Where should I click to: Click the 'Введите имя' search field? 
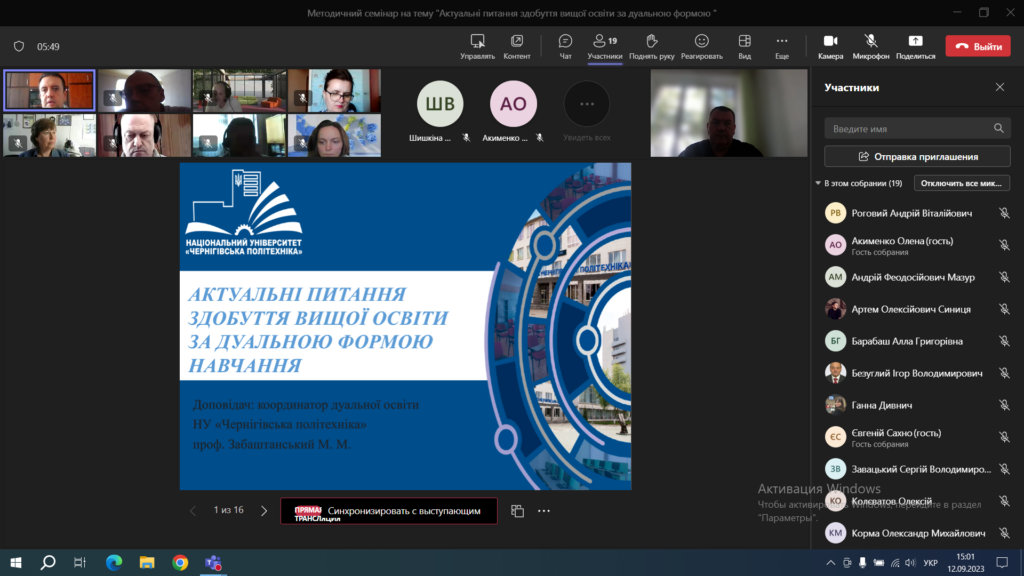click(x=910, y=129)
